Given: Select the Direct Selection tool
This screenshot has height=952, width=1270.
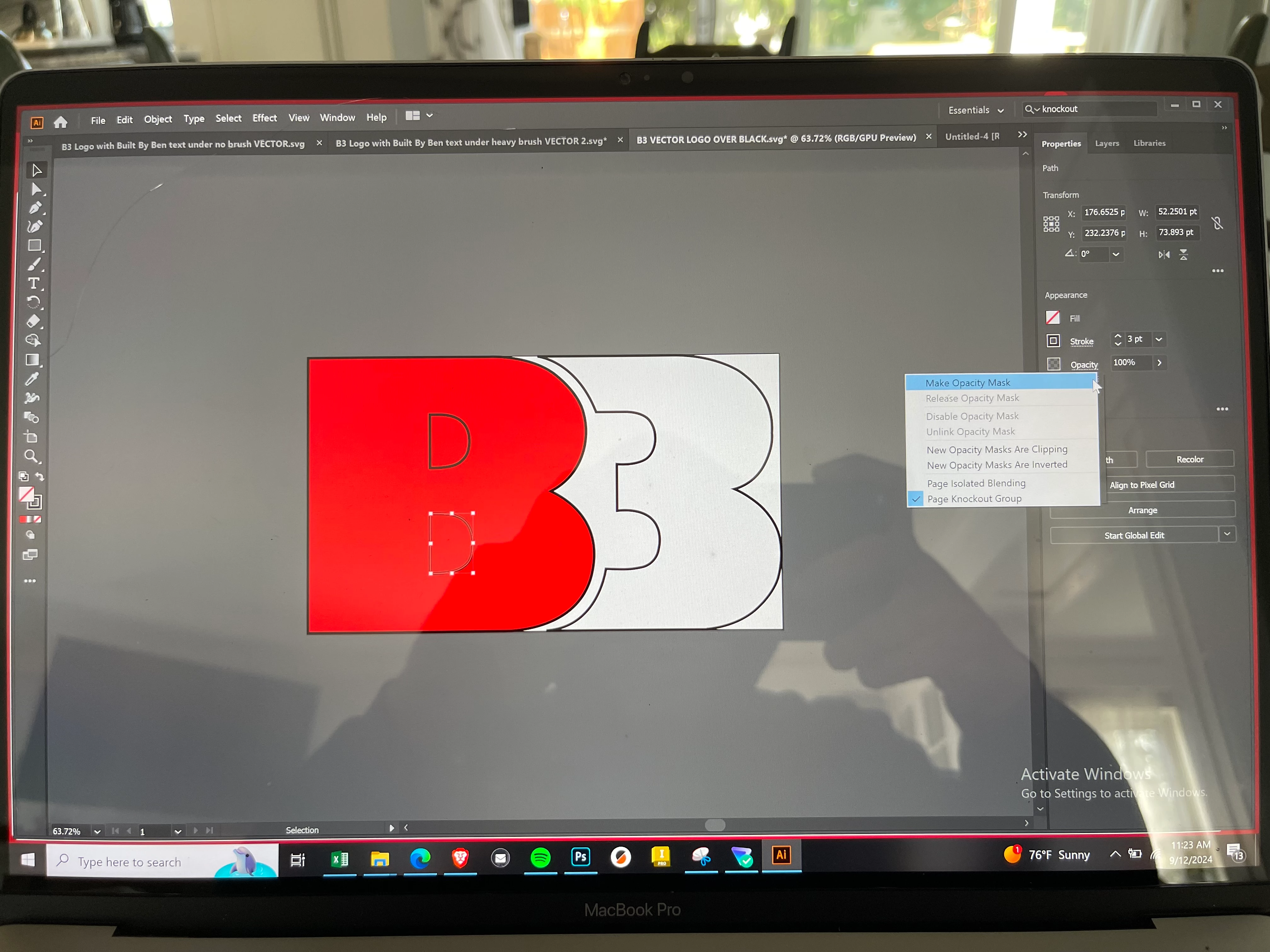Looking at the screenshot, I should click(x=36, y=190).
